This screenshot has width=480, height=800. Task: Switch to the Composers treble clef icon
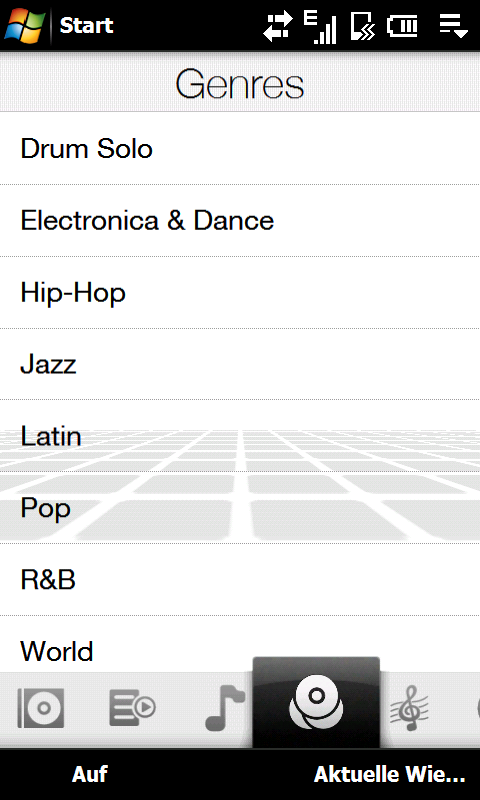coord(409,708)
